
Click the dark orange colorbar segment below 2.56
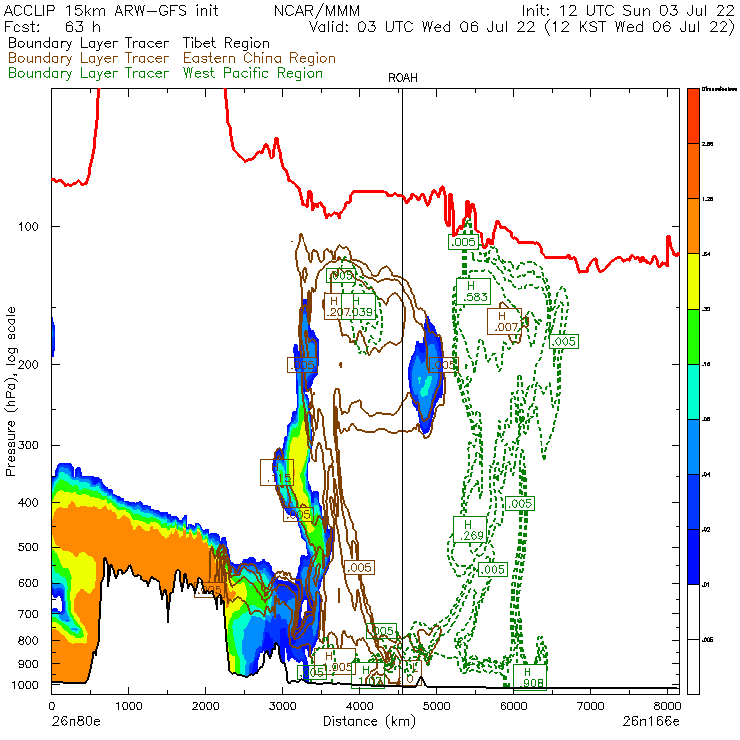pyautogui.click(x=693, y=171)
